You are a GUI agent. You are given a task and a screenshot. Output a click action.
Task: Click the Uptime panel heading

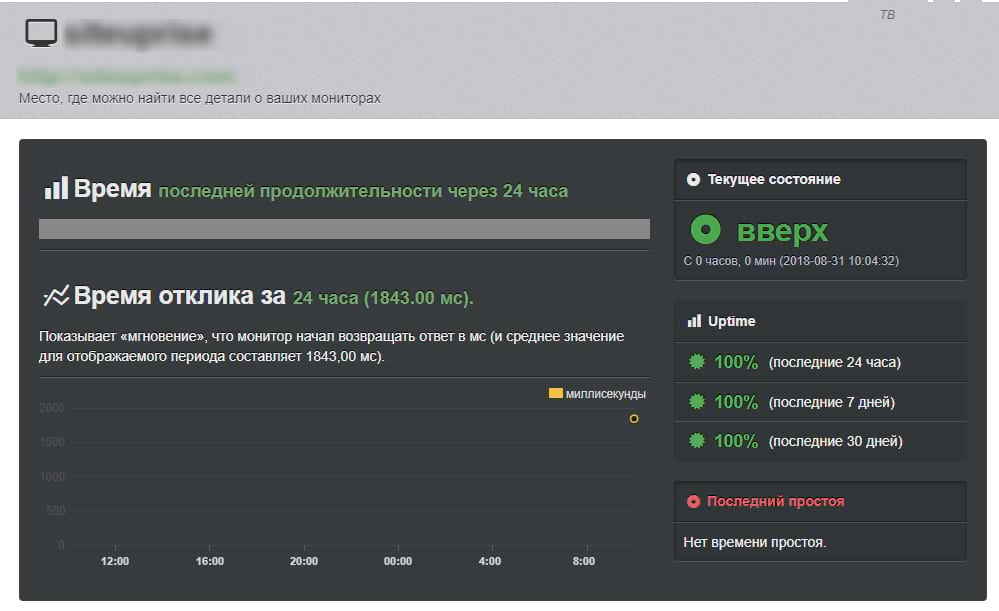[731, 321]
